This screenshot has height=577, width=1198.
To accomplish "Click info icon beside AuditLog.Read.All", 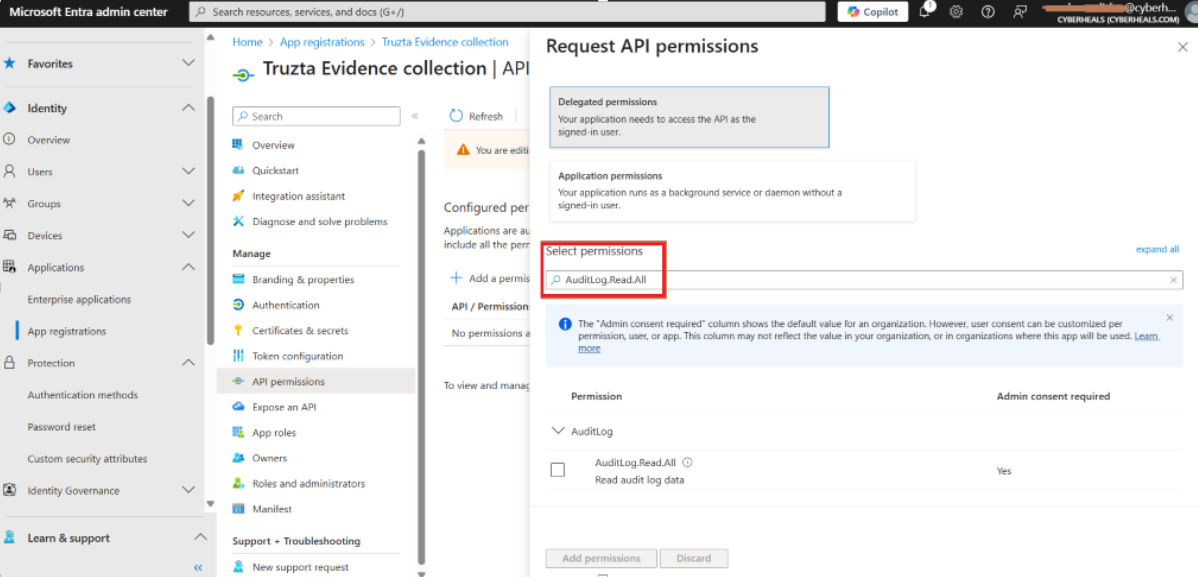I will tap(687, 462).
